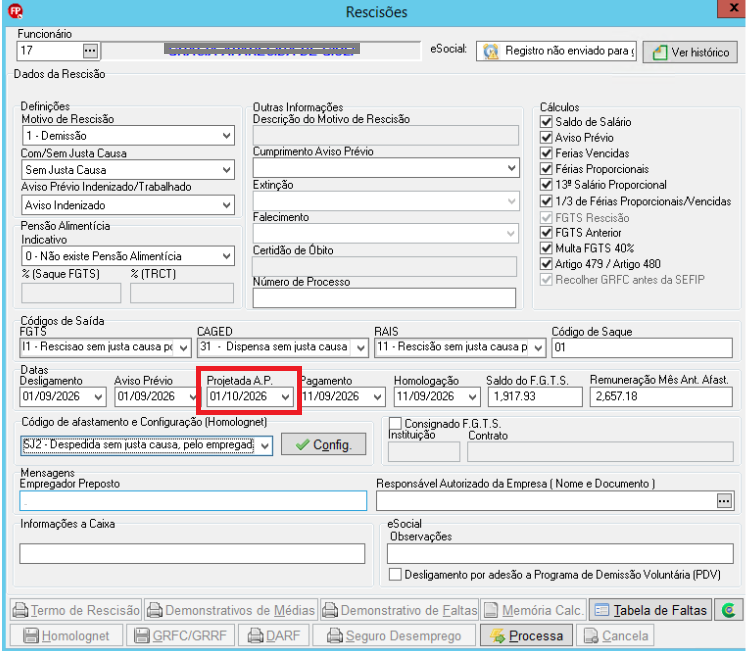Open Aviso Prévio Indenizado/Trabalhado dropdown
This screenshot has height=655, width=749.
point(226,205)
